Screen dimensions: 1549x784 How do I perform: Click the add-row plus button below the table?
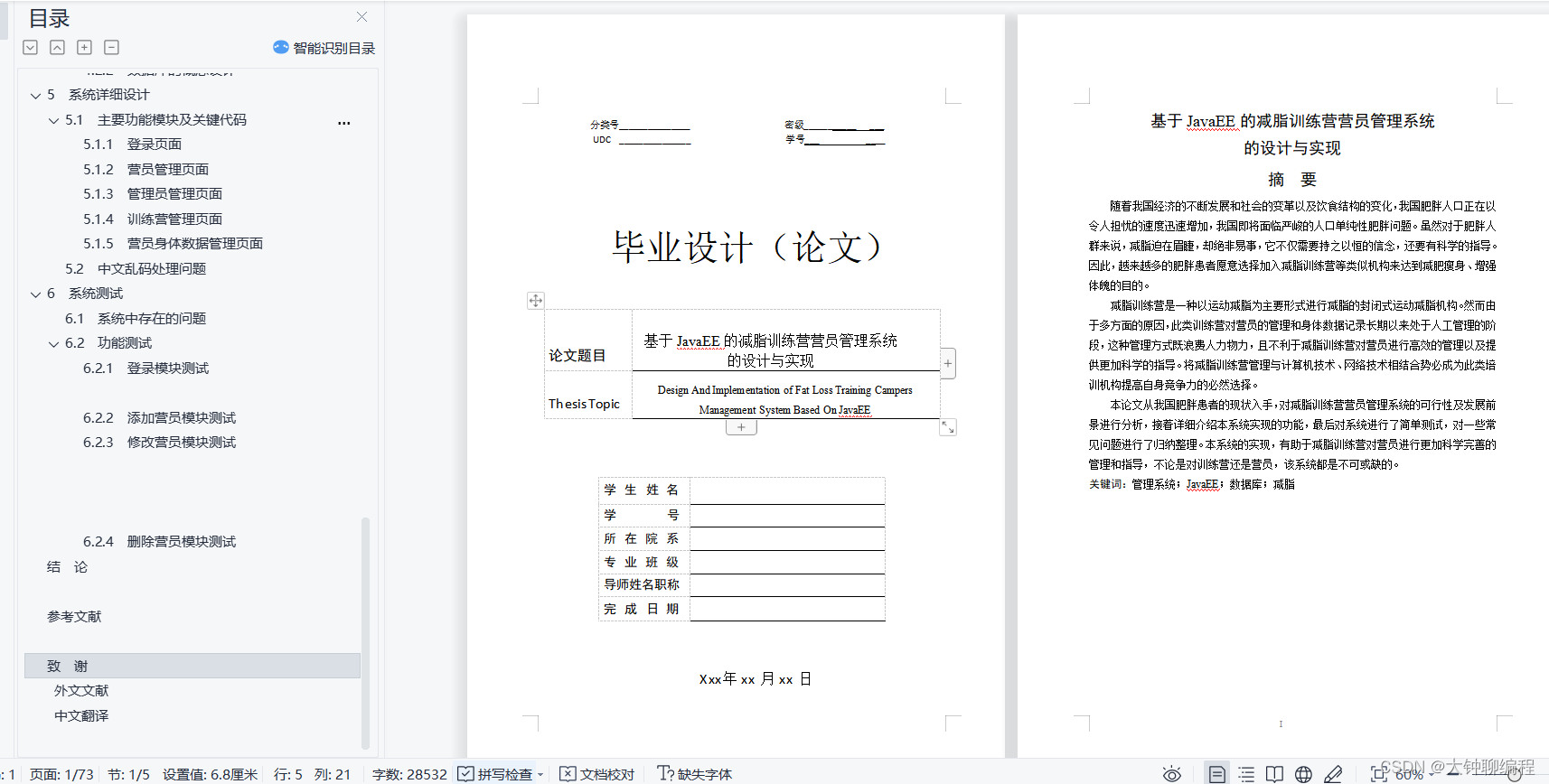pos(741,427)
